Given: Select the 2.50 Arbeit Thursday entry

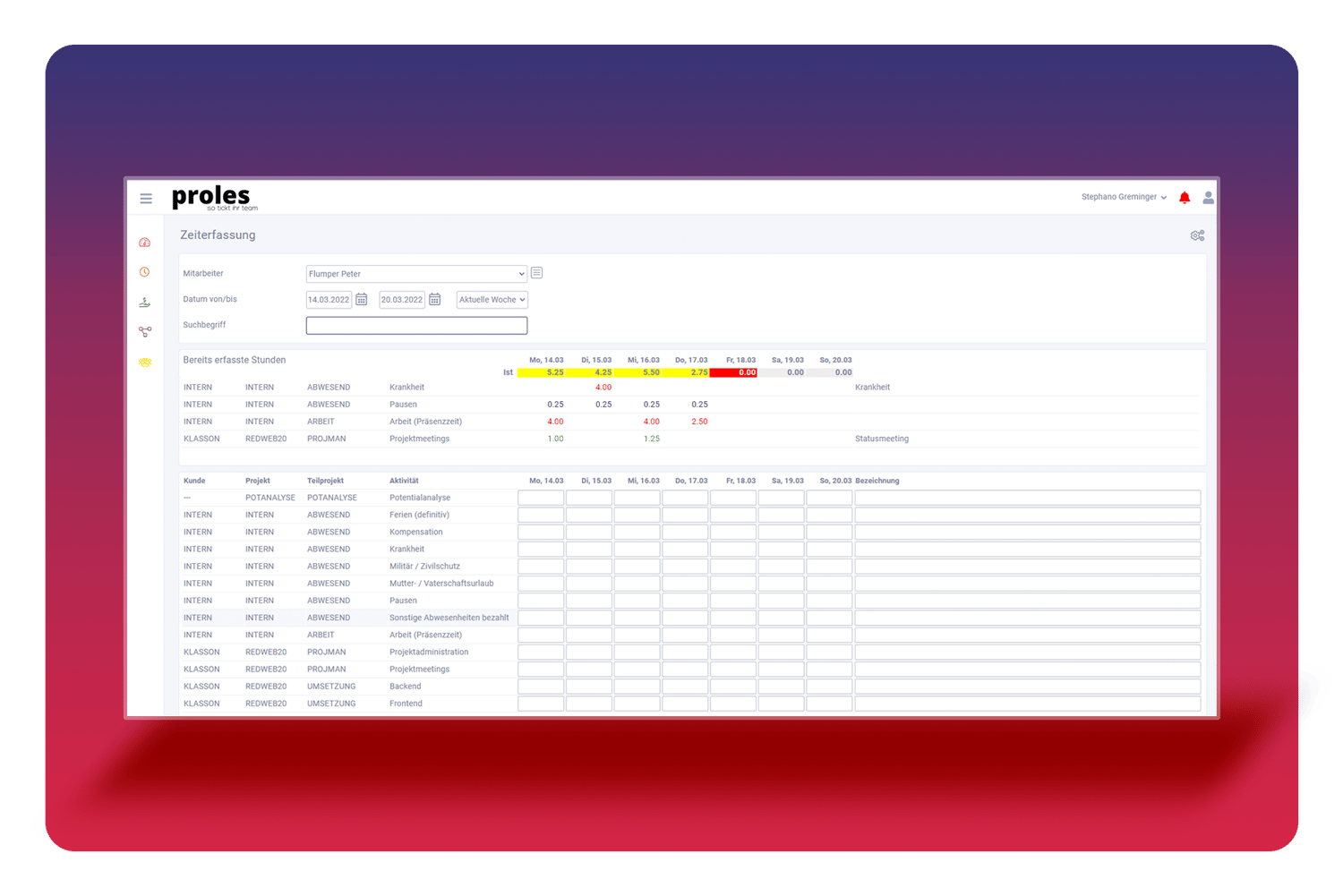Looking at the screenshot, I should (x=699, y=422).
